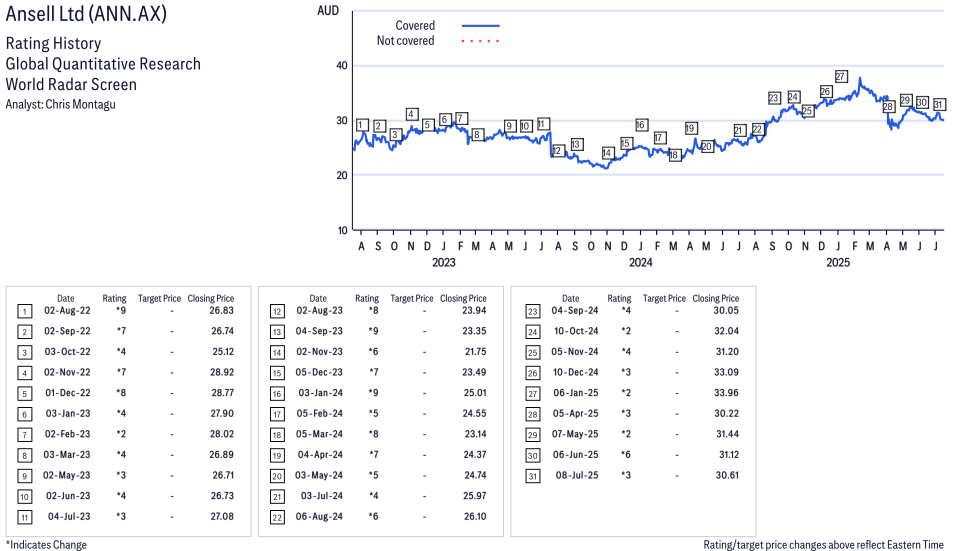The height and width of the screenshot is (551, 955).
Task: Click the *9 rating for 02-Aug-22
Action: 121,311
